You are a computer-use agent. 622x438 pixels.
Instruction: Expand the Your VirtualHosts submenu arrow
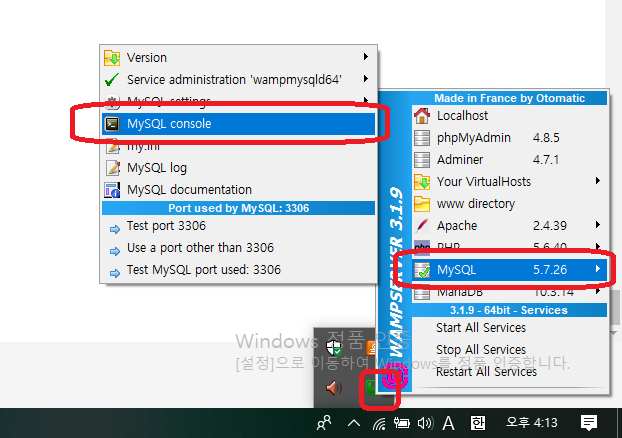[598, 181]
